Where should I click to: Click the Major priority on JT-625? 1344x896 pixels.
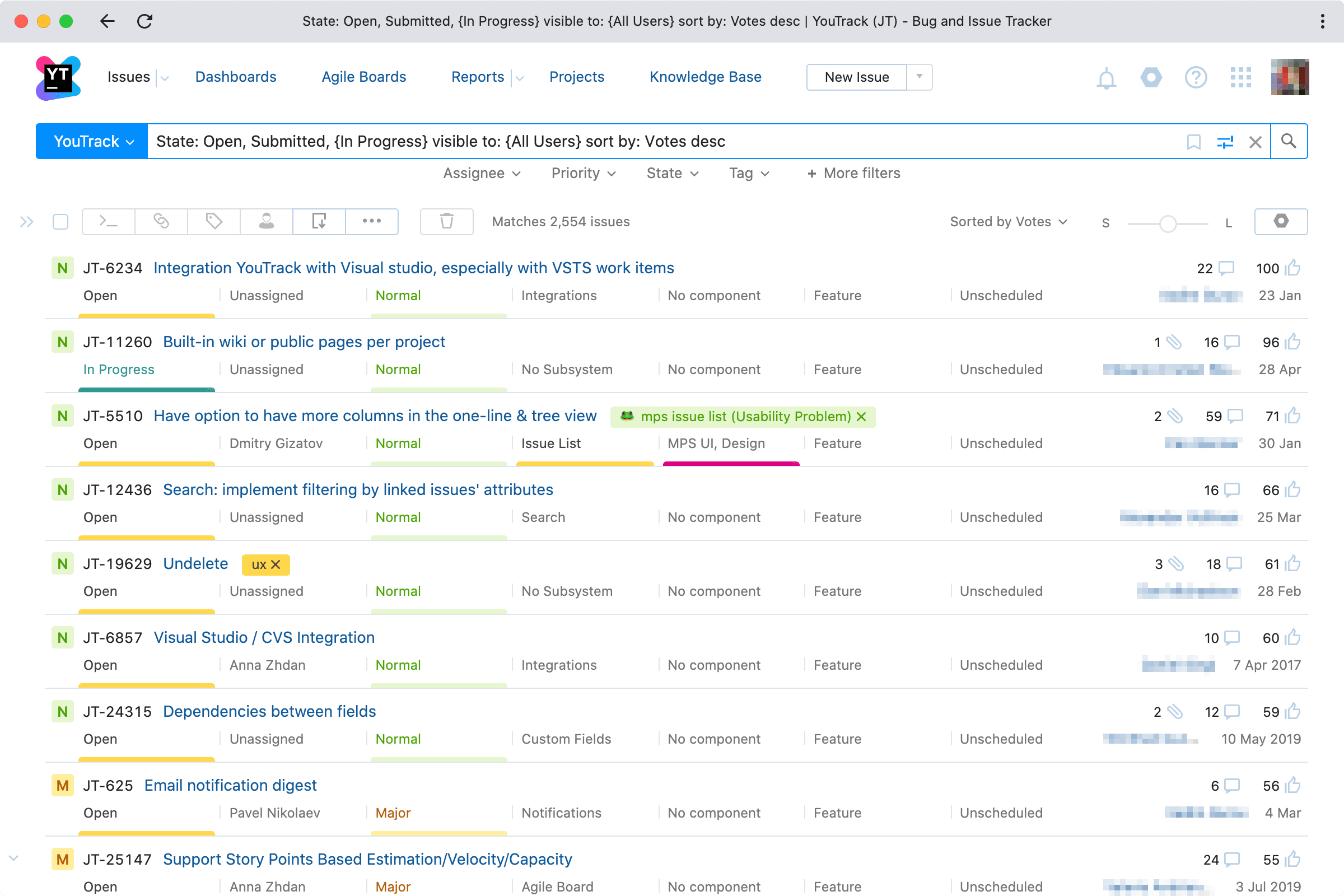click(x=393, y=813)
